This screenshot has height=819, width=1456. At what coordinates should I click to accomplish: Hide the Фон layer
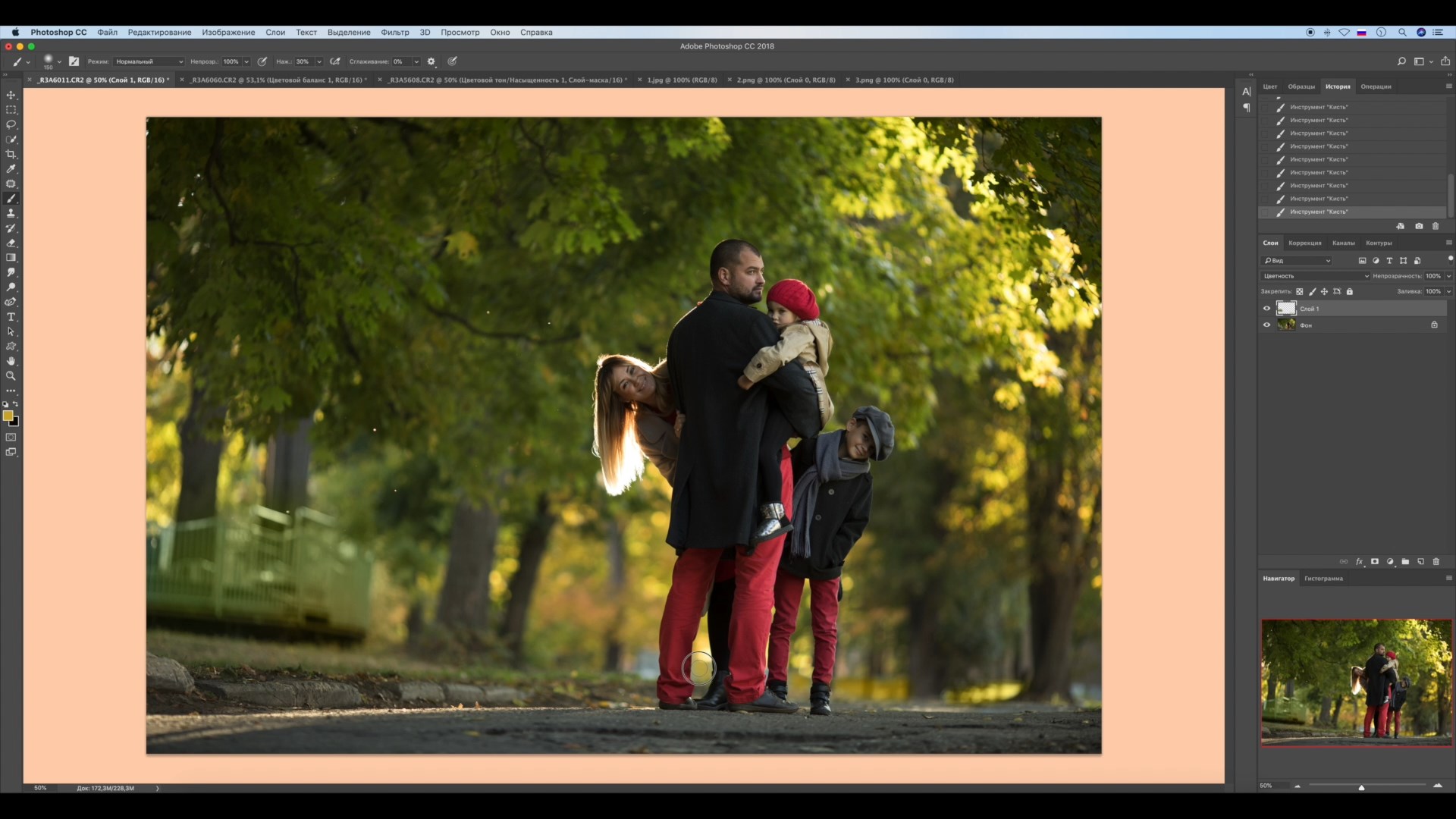click(x=1266, y=325)
